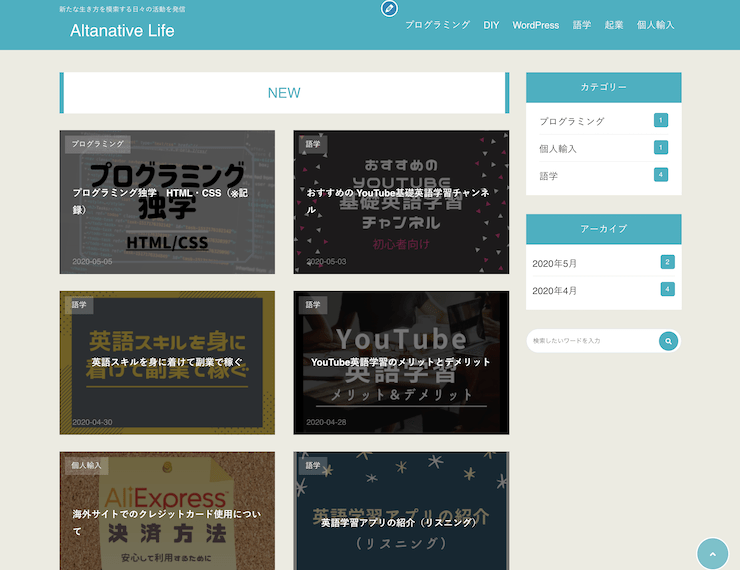Select the 2020年5月 archive link
The width and height of the screenshot is (740, 570).
click(x=555, y=263)
